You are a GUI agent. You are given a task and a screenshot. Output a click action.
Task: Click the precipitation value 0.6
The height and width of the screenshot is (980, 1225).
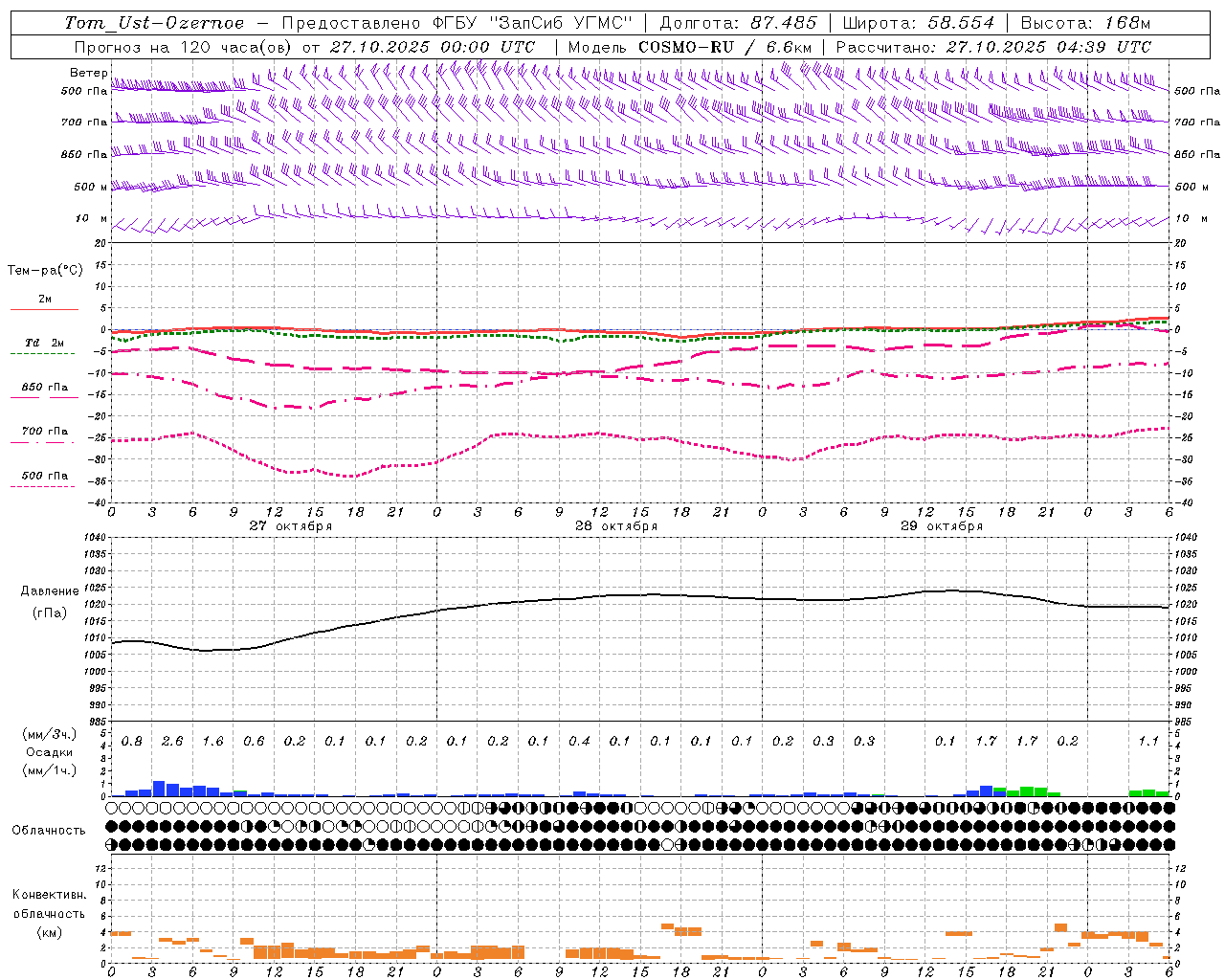coord(254,742)
